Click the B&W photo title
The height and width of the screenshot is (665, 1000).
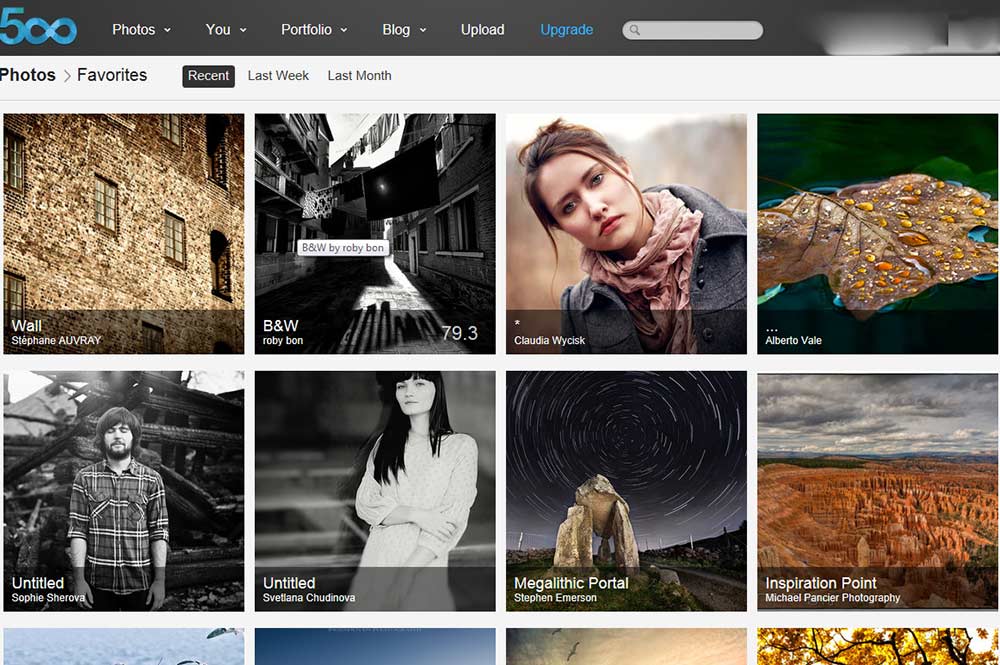click(x=281, y=326)
